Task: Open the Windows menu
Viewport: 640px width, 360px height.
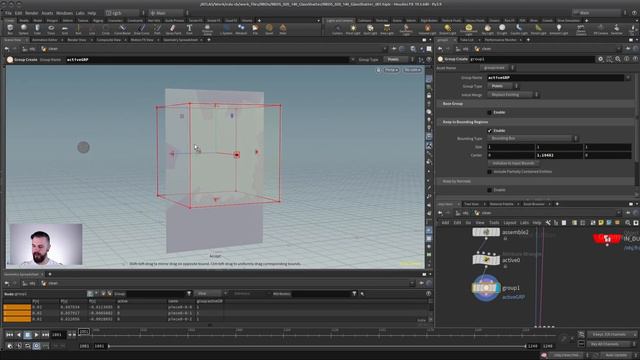Action: pyautogui.click(x=64, y=13)
